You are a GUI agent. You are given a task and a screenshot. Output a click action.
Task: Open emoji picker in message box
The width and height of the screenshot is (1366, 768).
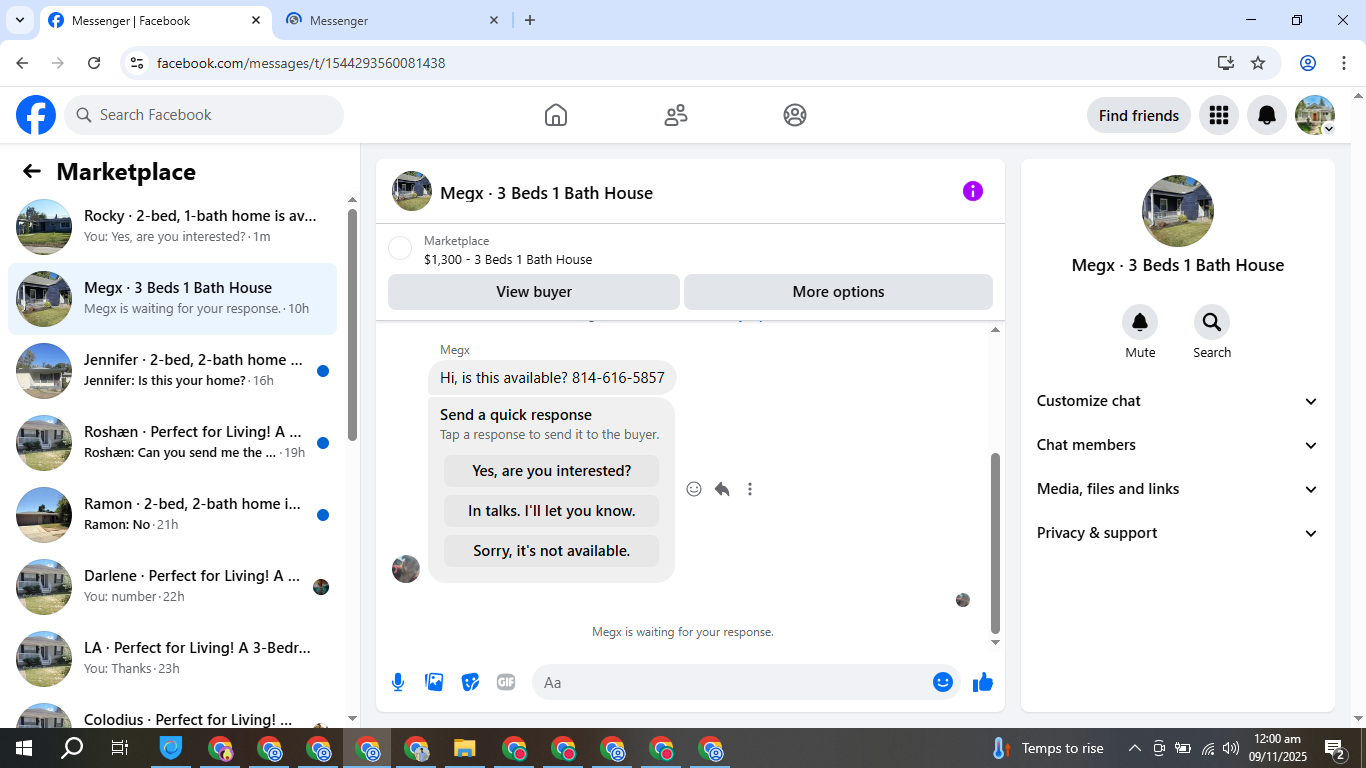tap(943, 682)
